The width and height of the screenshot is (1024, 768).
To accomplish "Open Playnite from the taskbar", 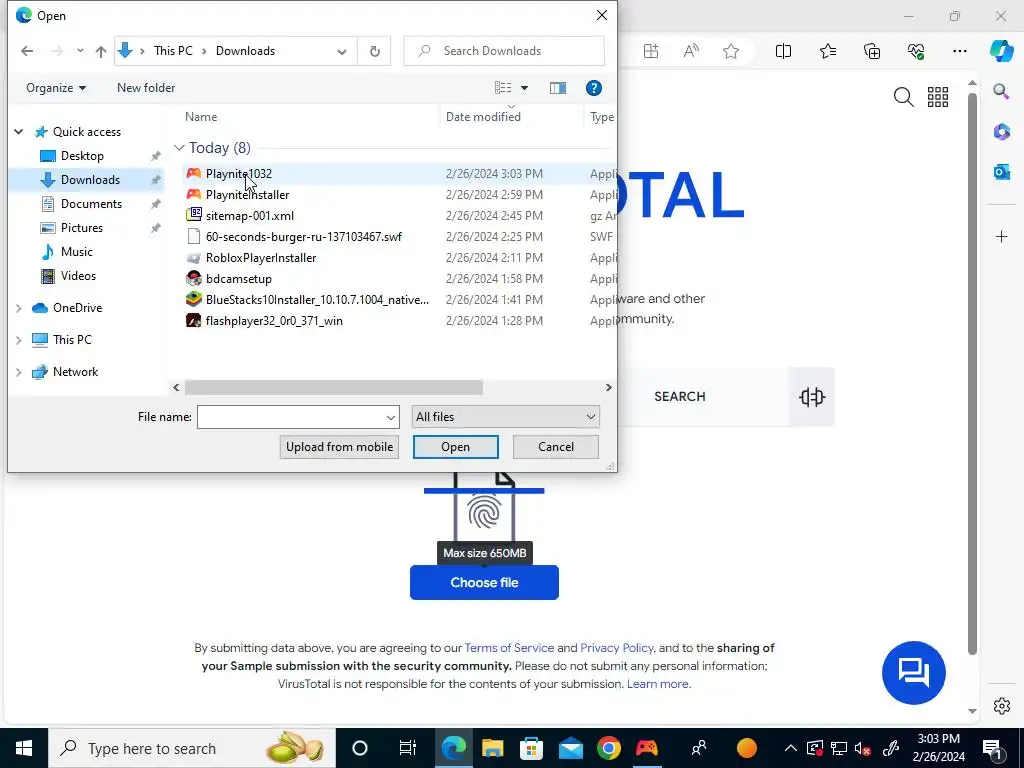I will pyautogui.click(x=647, y=748).
